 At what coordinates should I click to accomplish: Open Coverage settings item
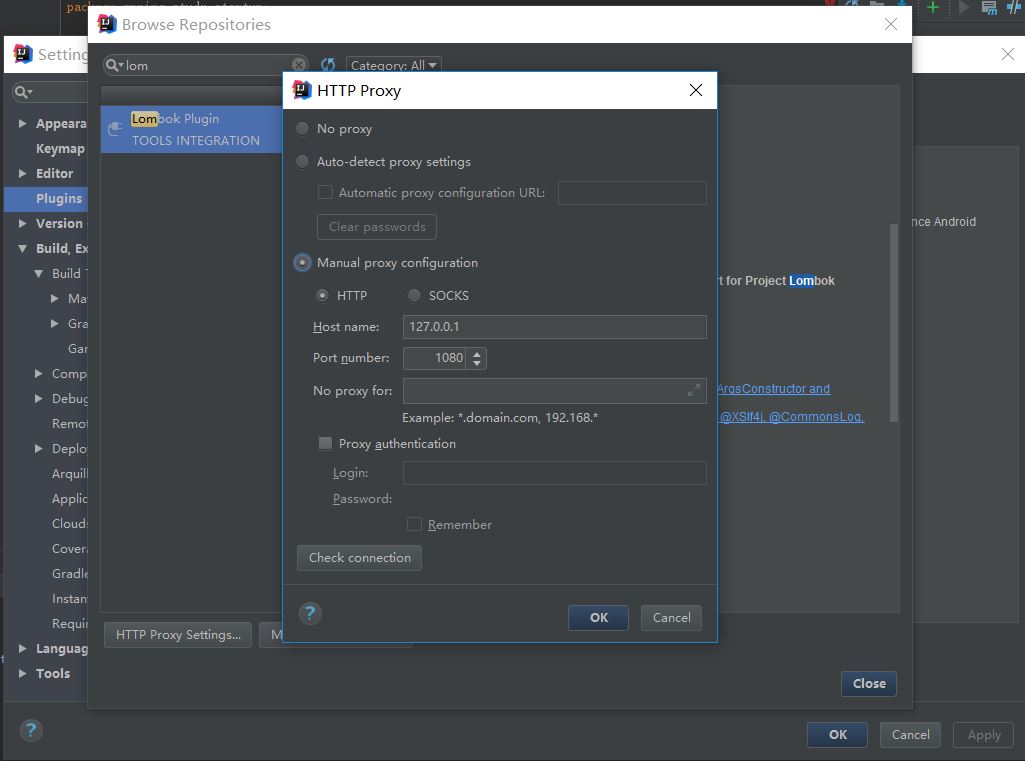[69, 549]
